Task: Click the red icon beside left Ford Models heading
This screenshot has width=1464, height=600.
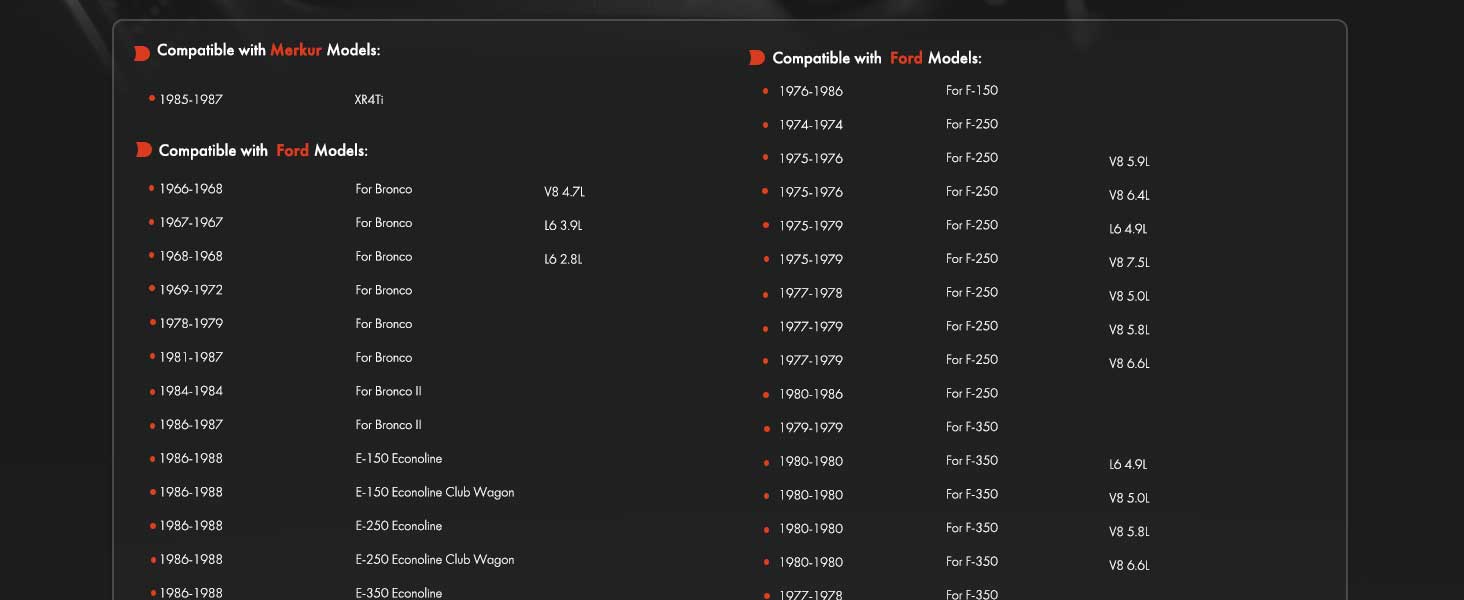Action: coord(143,150)
